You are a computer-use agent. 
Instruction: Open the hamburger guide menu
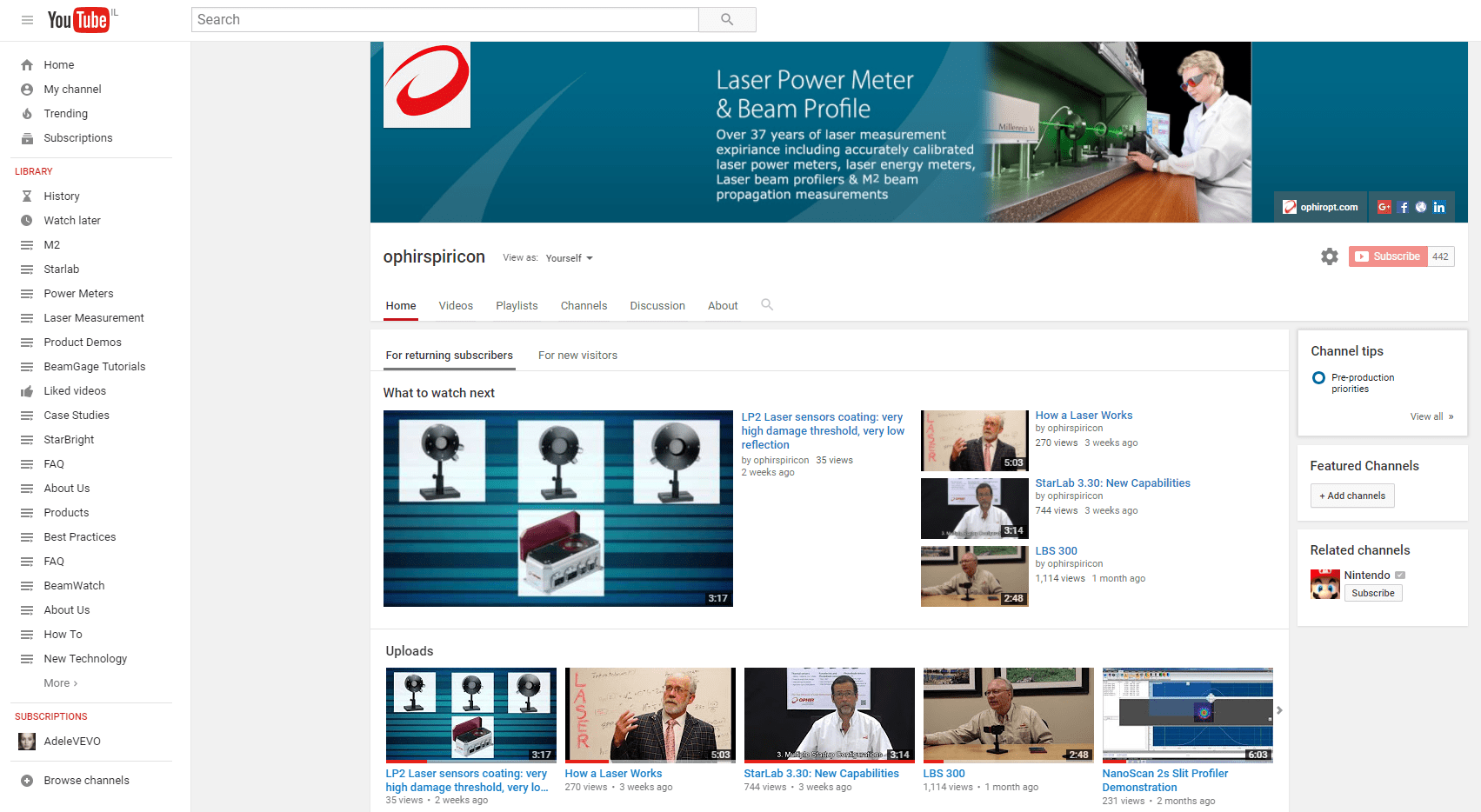[x=27, y=20]
